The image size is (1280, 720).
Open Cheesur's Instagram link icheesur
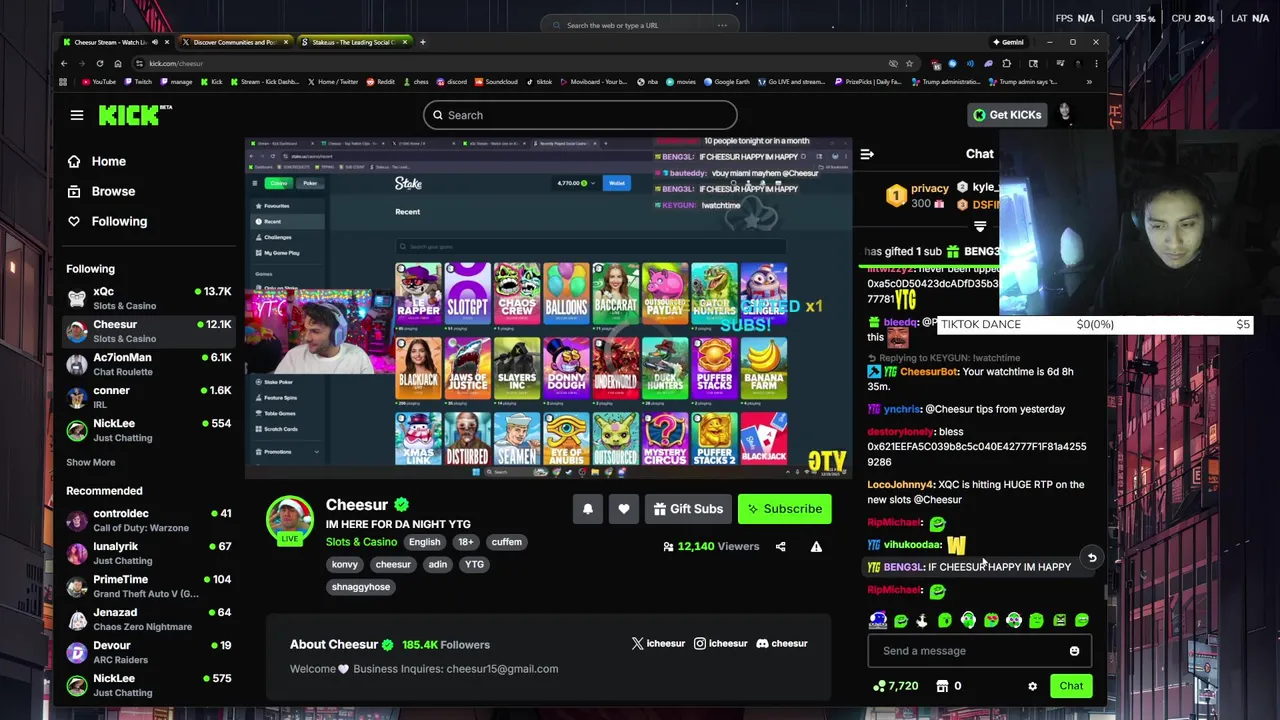(720, 643)
